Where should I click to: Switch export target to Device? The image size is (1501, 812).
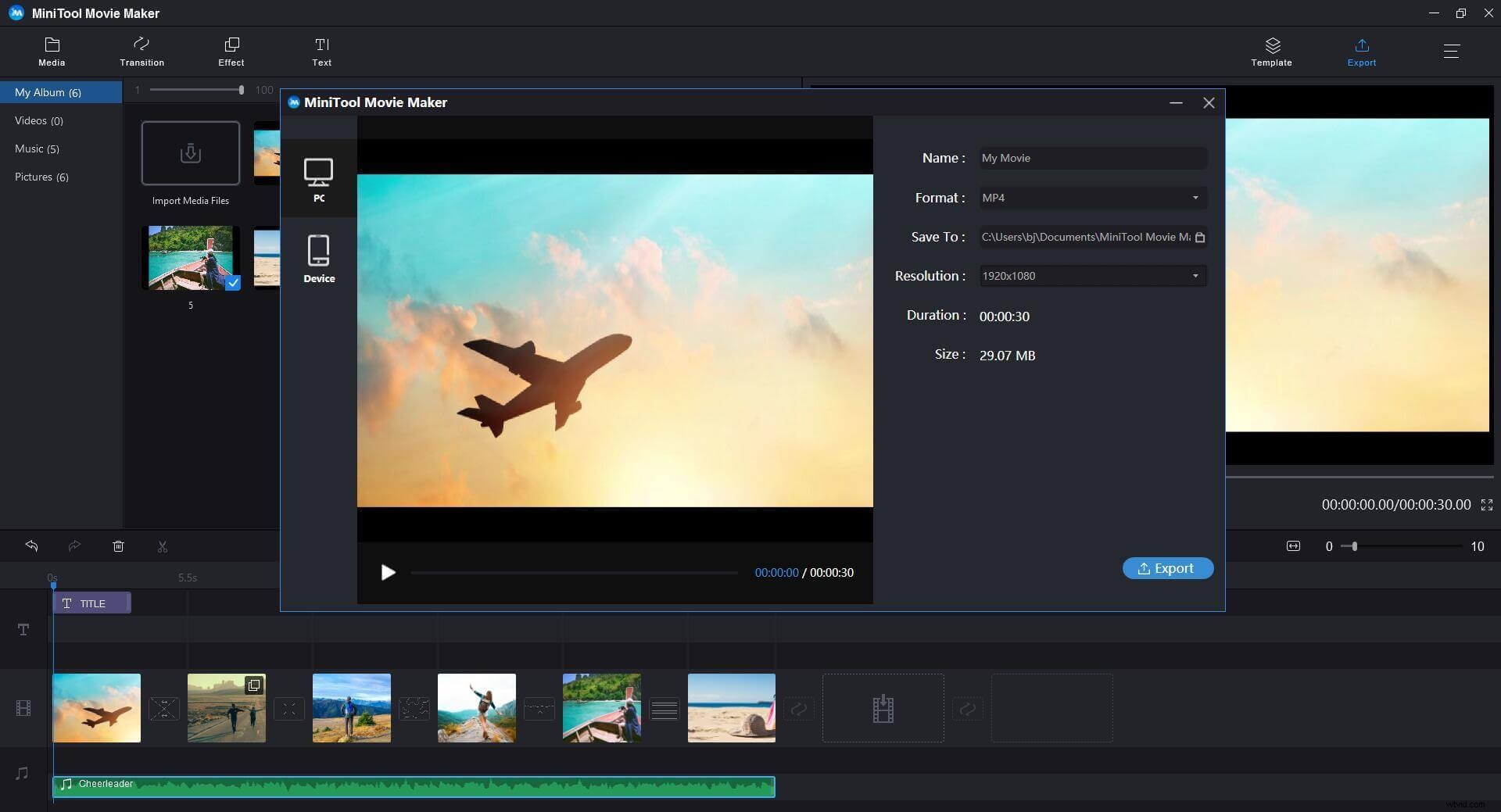coord(319,256)
